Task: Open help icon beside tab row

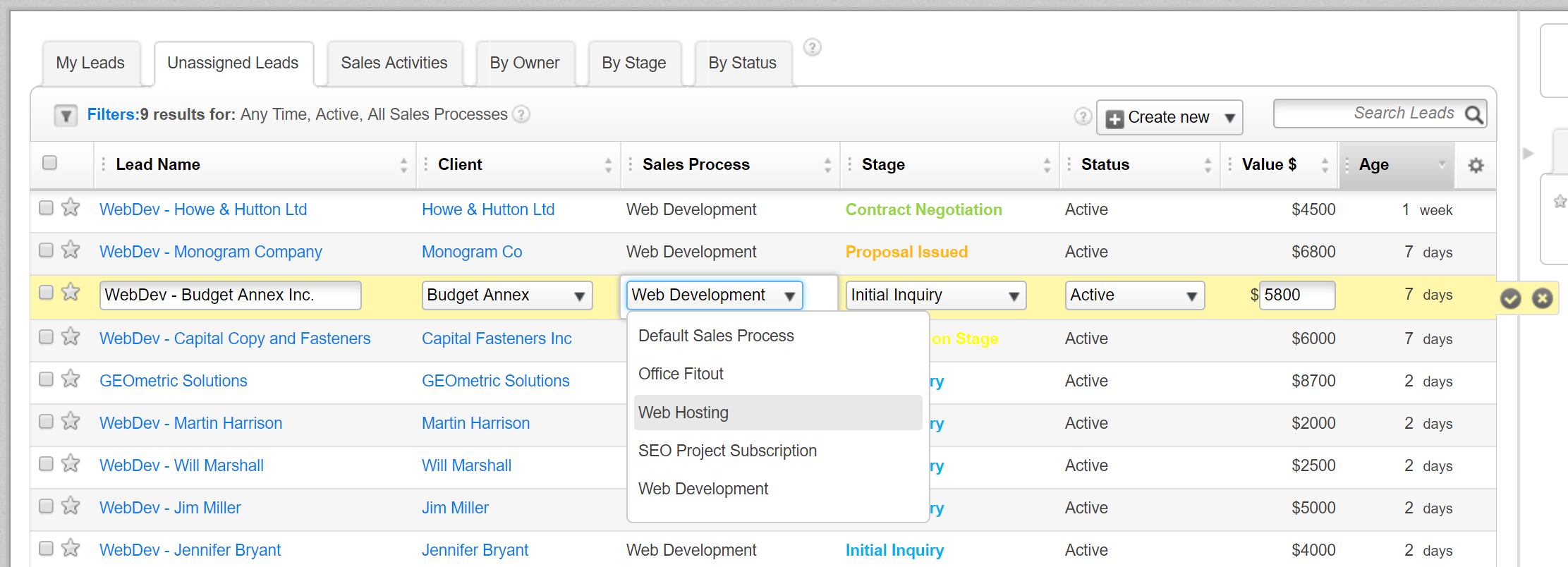Action: click(x=813, y=47)
